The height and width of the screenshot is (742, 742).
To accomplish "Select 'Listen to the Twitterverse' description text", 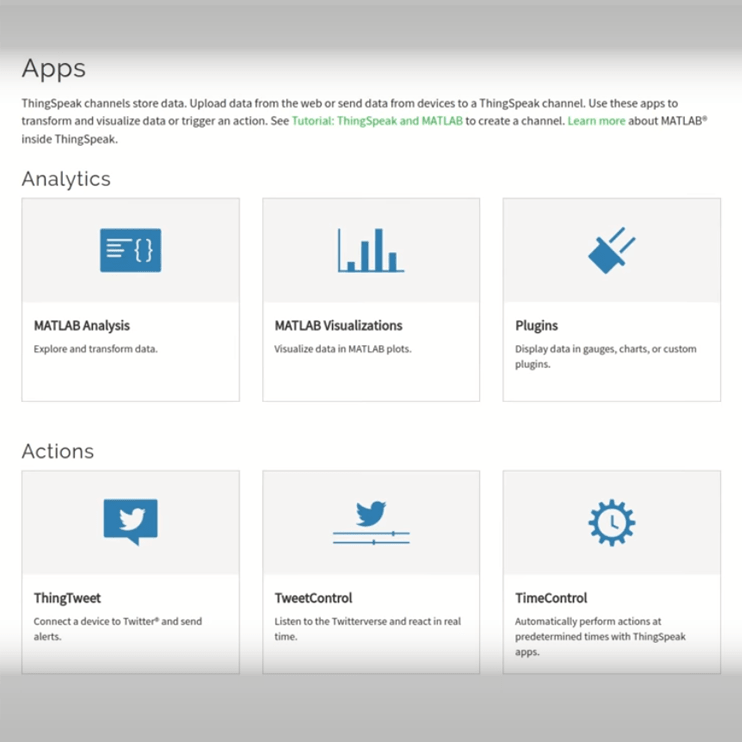I will [368, 629].
